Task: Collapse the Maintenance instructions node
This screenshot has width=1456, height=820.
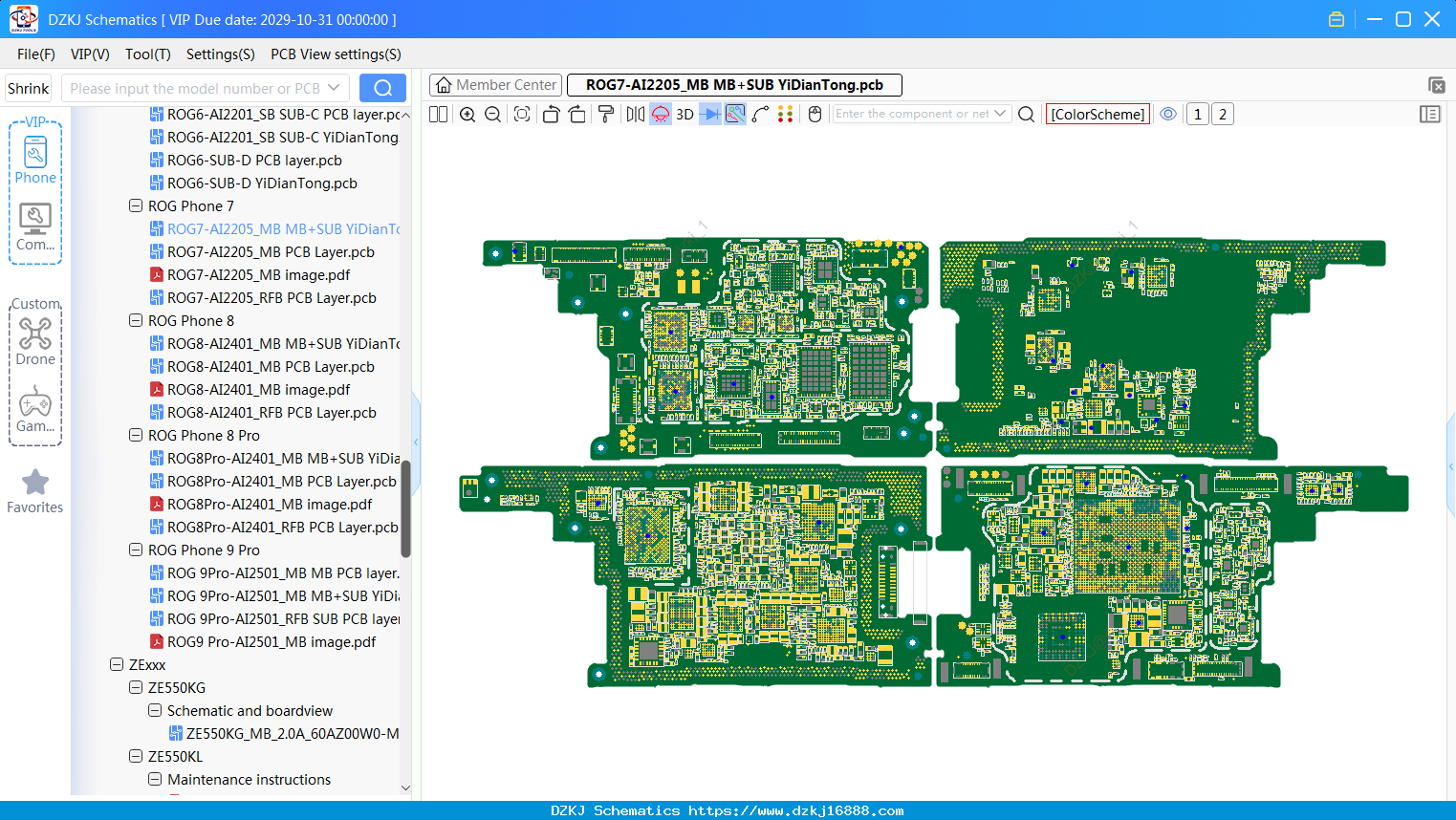Action: pos(155,779)
